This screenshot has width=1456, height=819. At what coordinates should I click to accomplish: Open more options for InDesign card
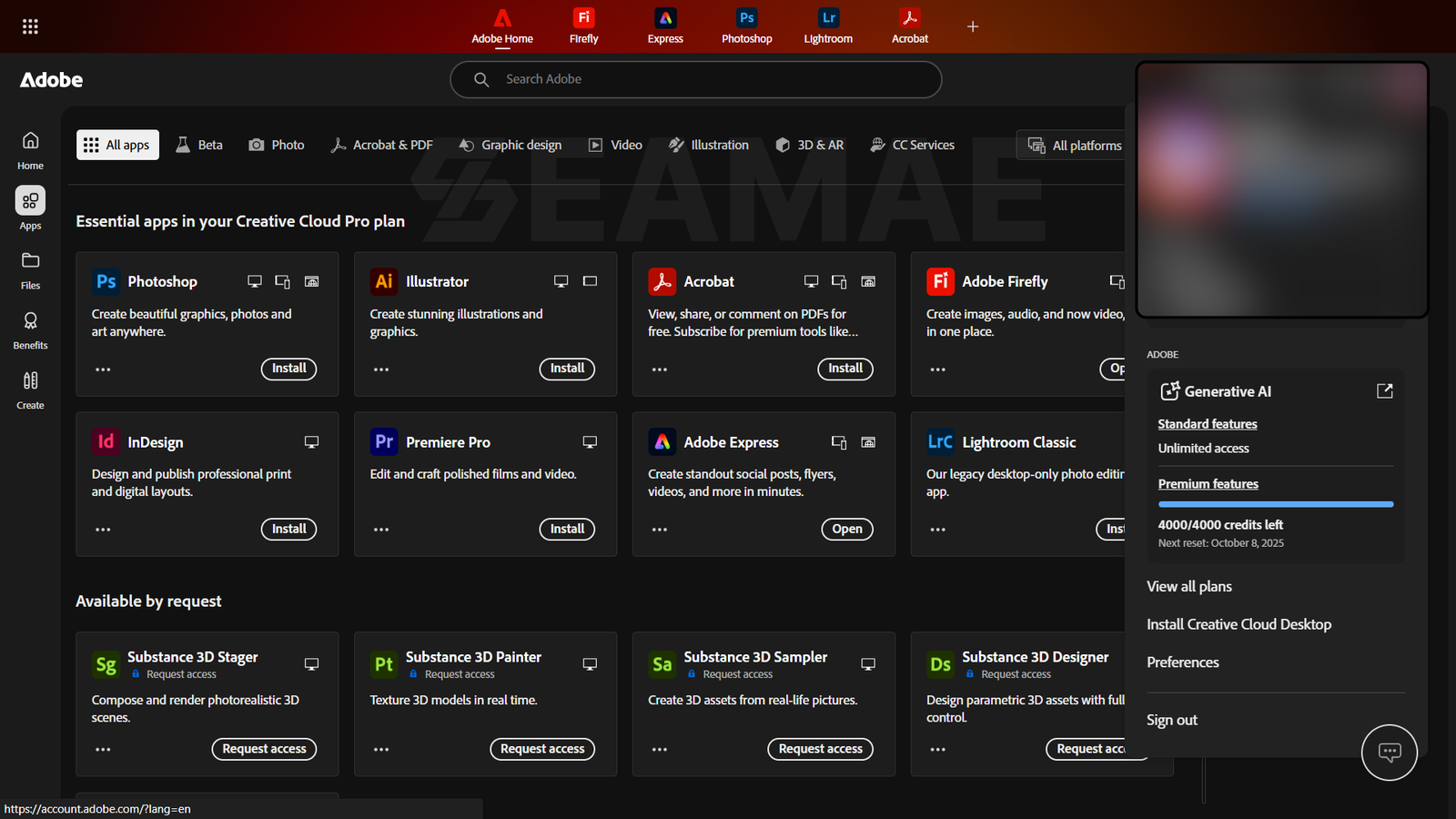click(103, 530)
